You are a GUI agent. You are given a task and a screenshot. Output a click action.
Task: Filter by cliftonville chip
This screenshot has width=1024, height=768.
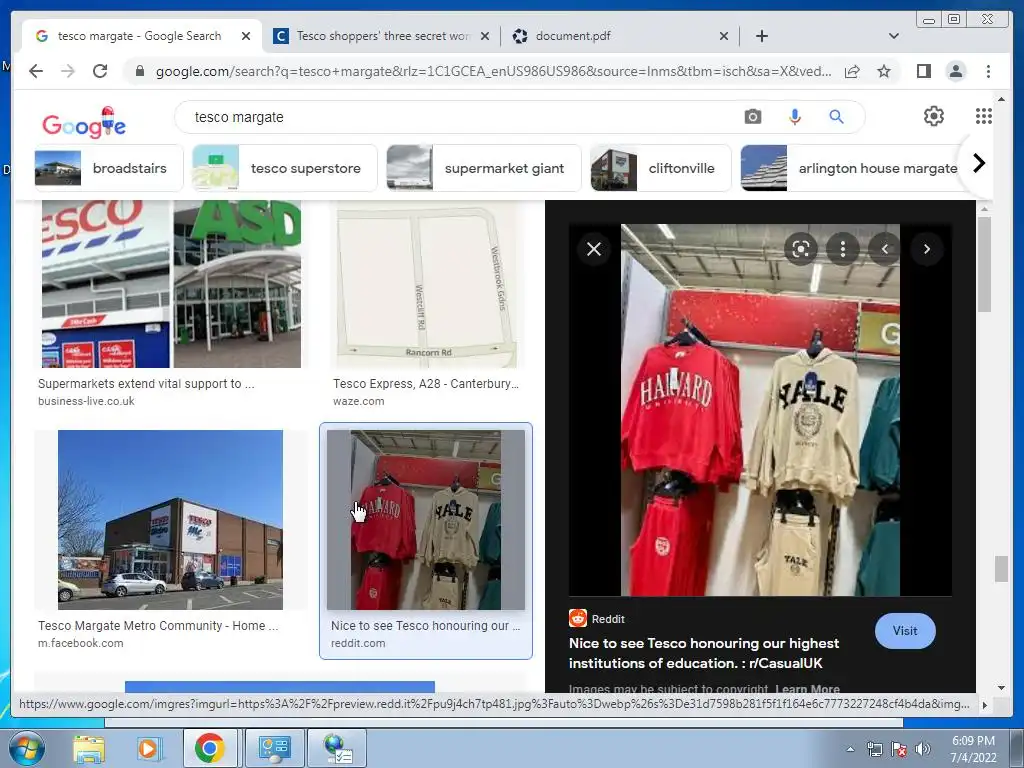click(x=660, y=168)
